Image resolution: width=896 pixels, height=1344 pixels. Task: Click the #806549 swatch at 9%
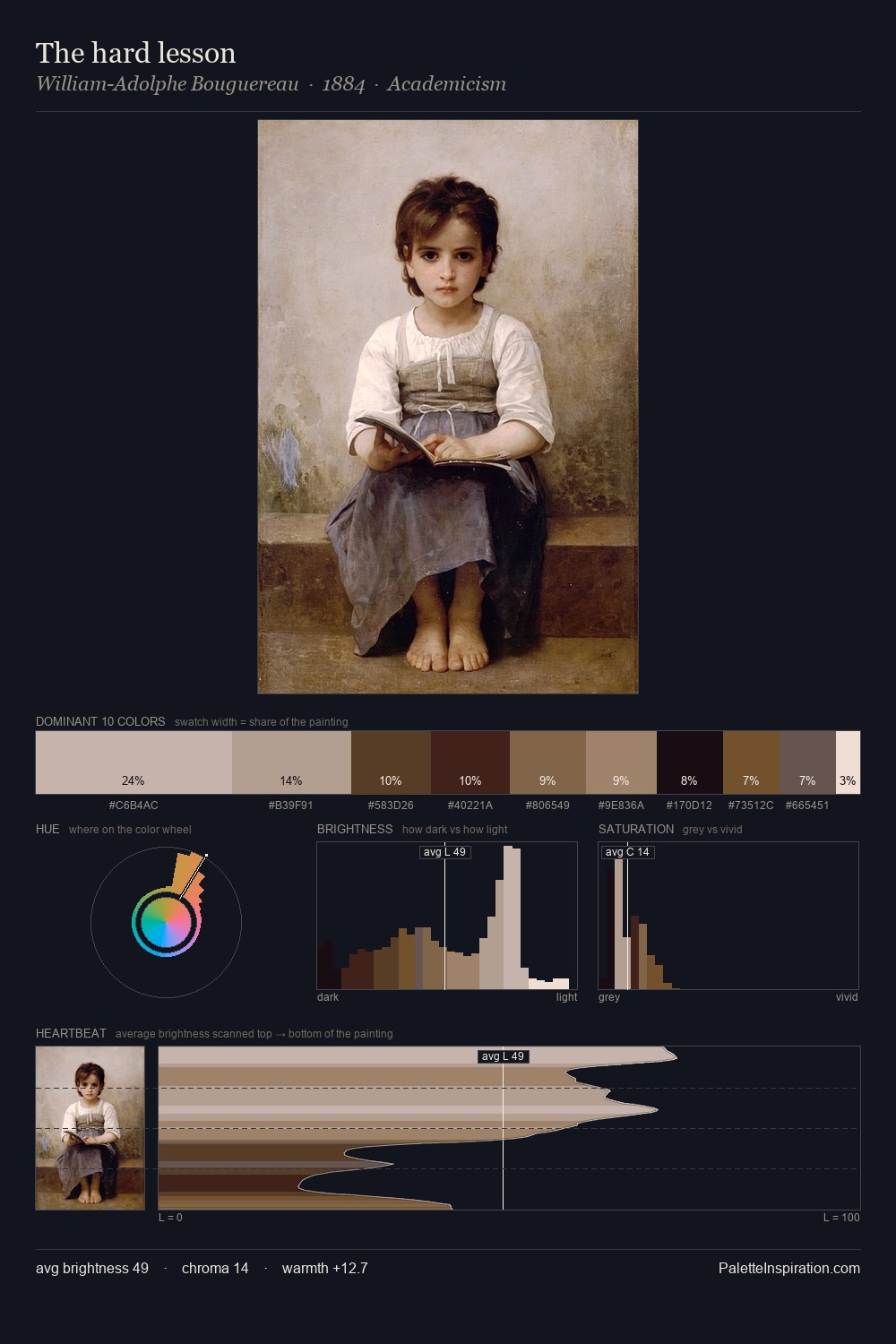[547, 762]
